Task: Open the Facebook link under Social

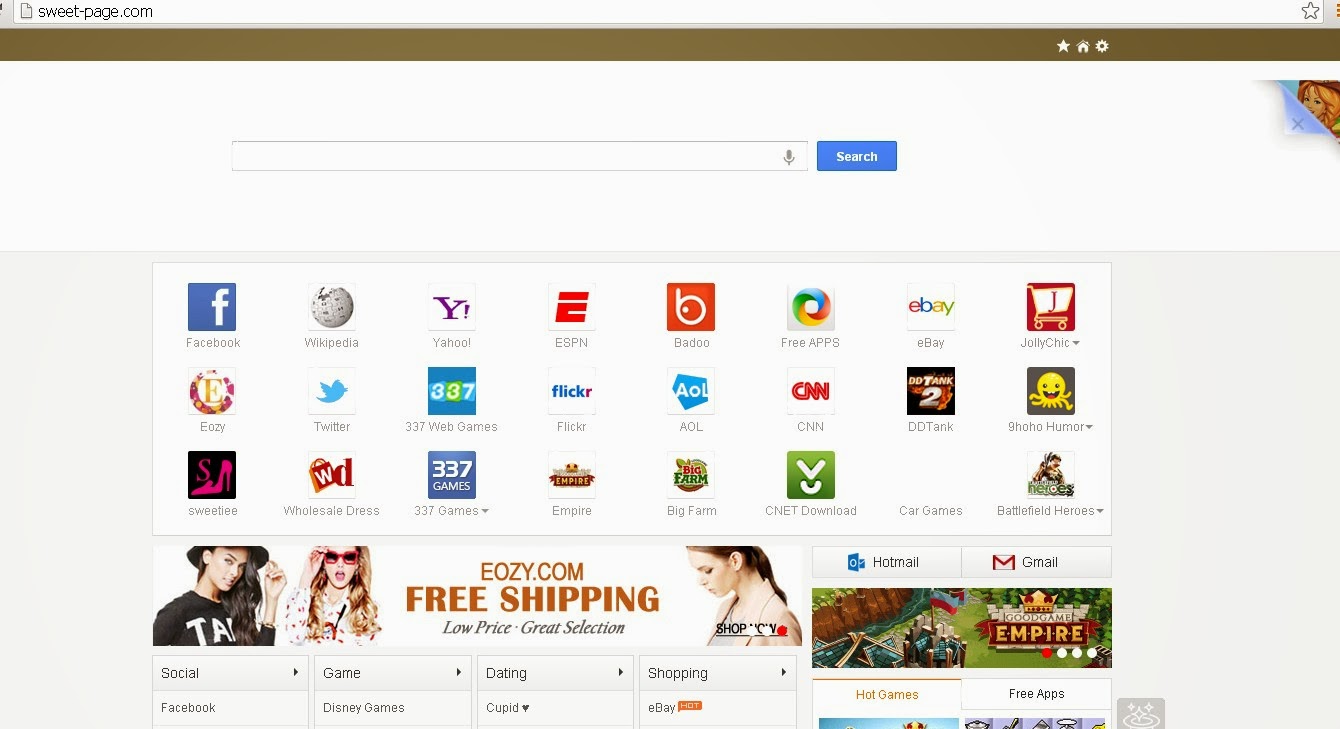Action: coord(188,708)
